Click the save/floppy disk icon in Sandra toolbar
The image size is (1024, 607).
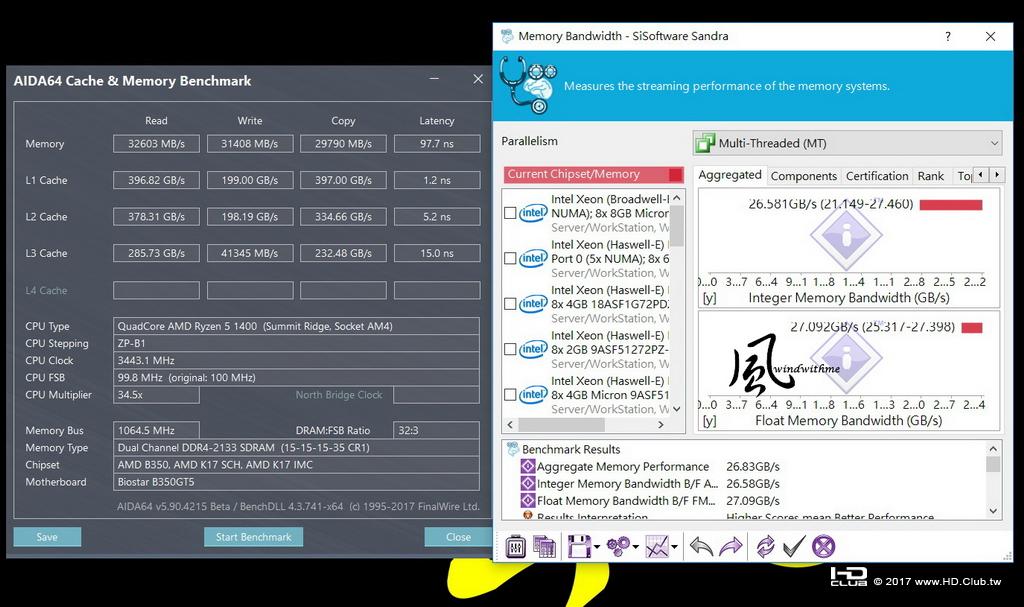pos(579,546)
